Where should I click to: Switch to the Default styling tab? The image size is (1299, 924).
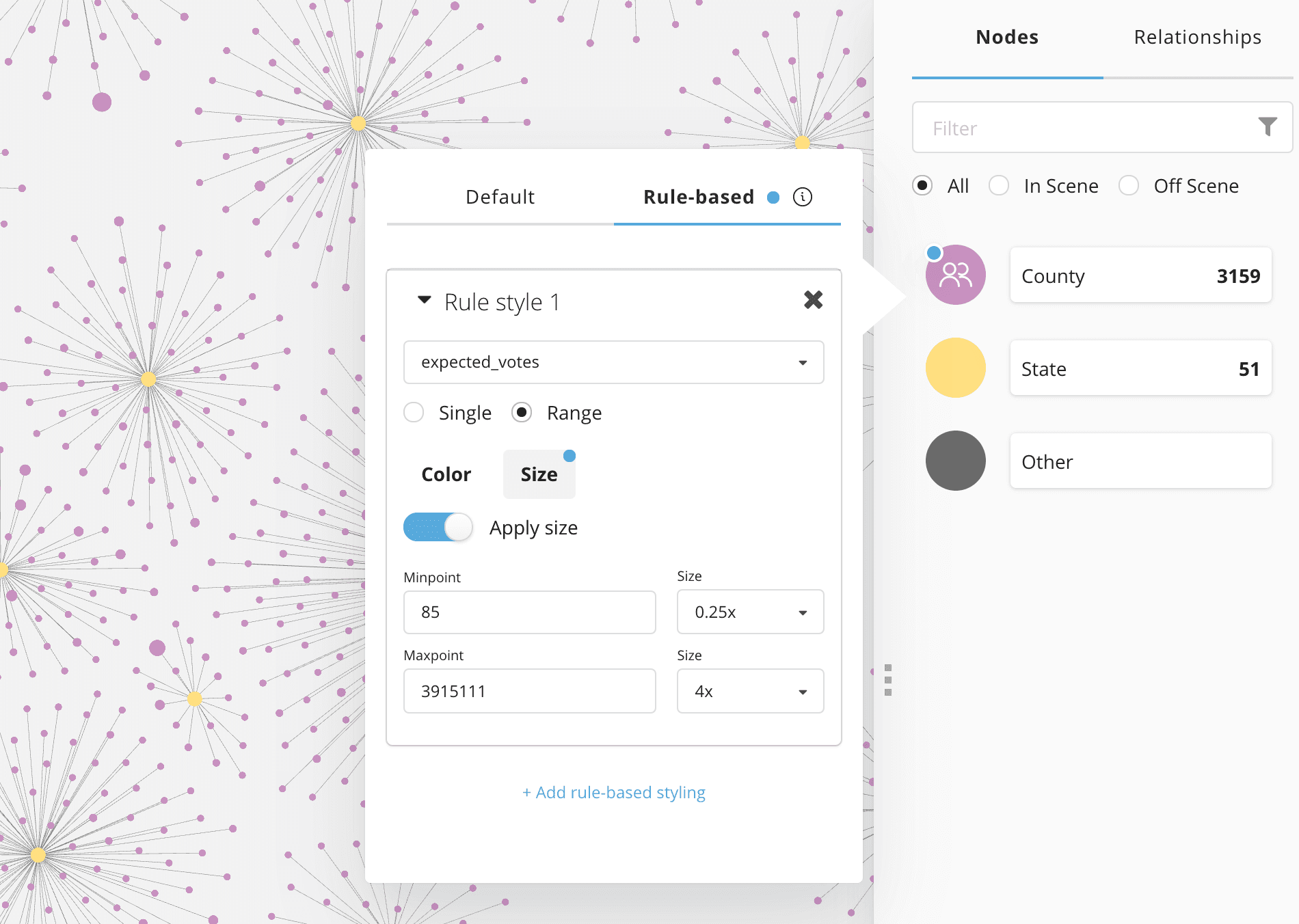(500, 197)
